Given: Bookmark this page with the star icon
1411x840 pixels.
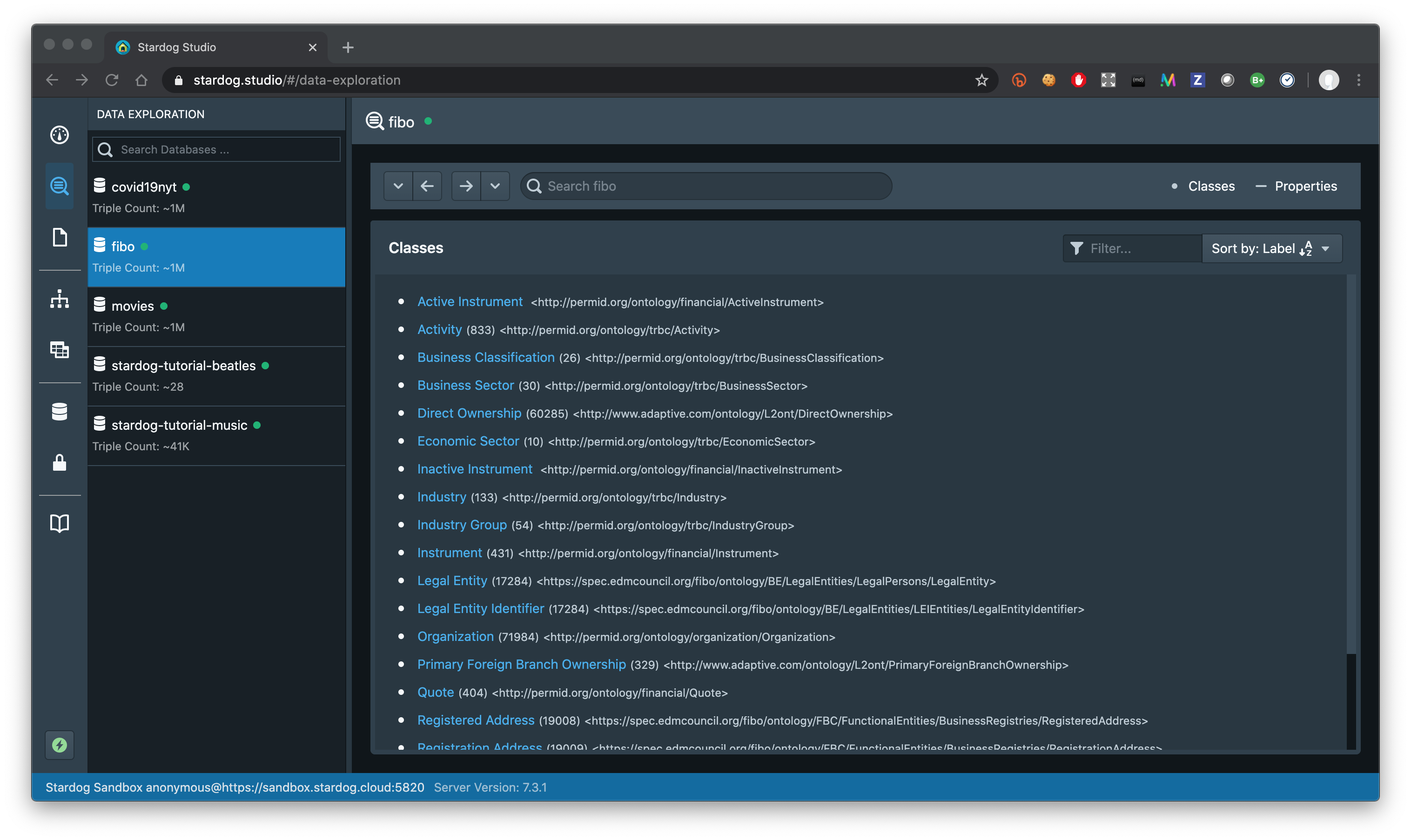Looking at the screenshot, I should (x=981, y=80).
